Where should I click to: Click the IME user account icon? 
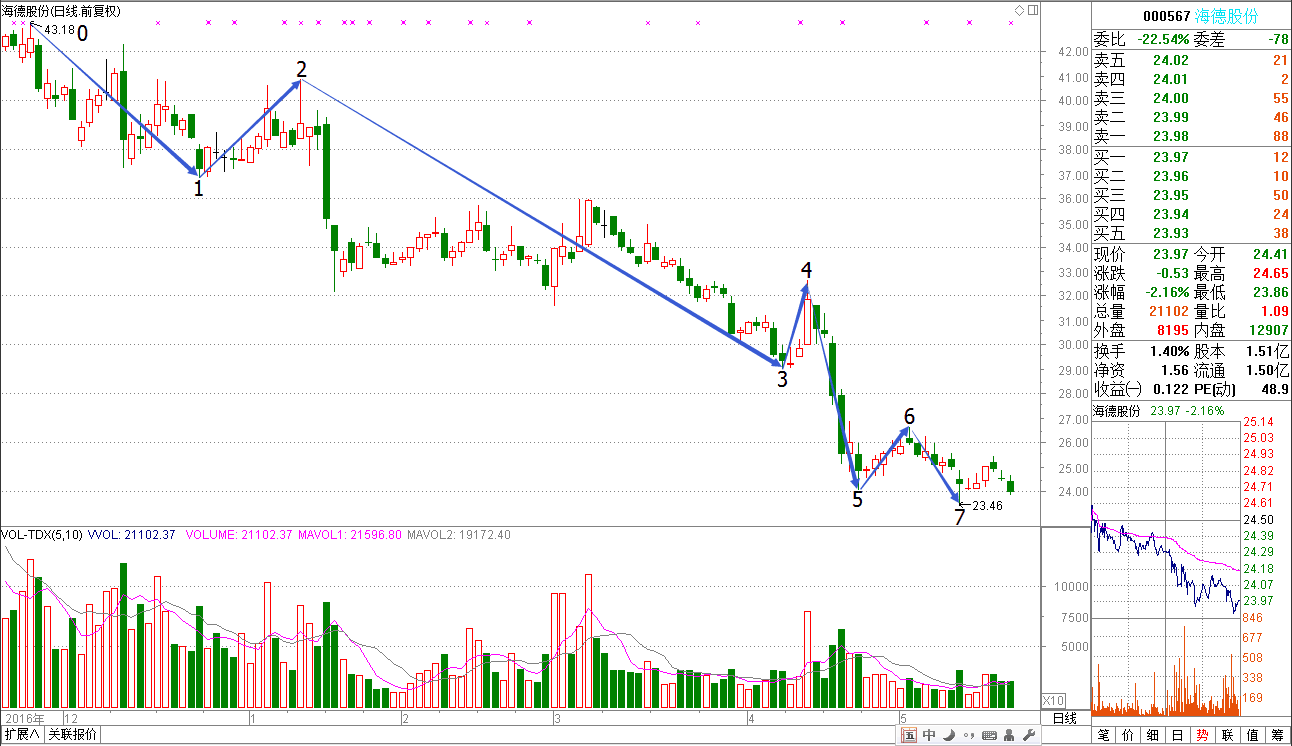coord(1008,736)
